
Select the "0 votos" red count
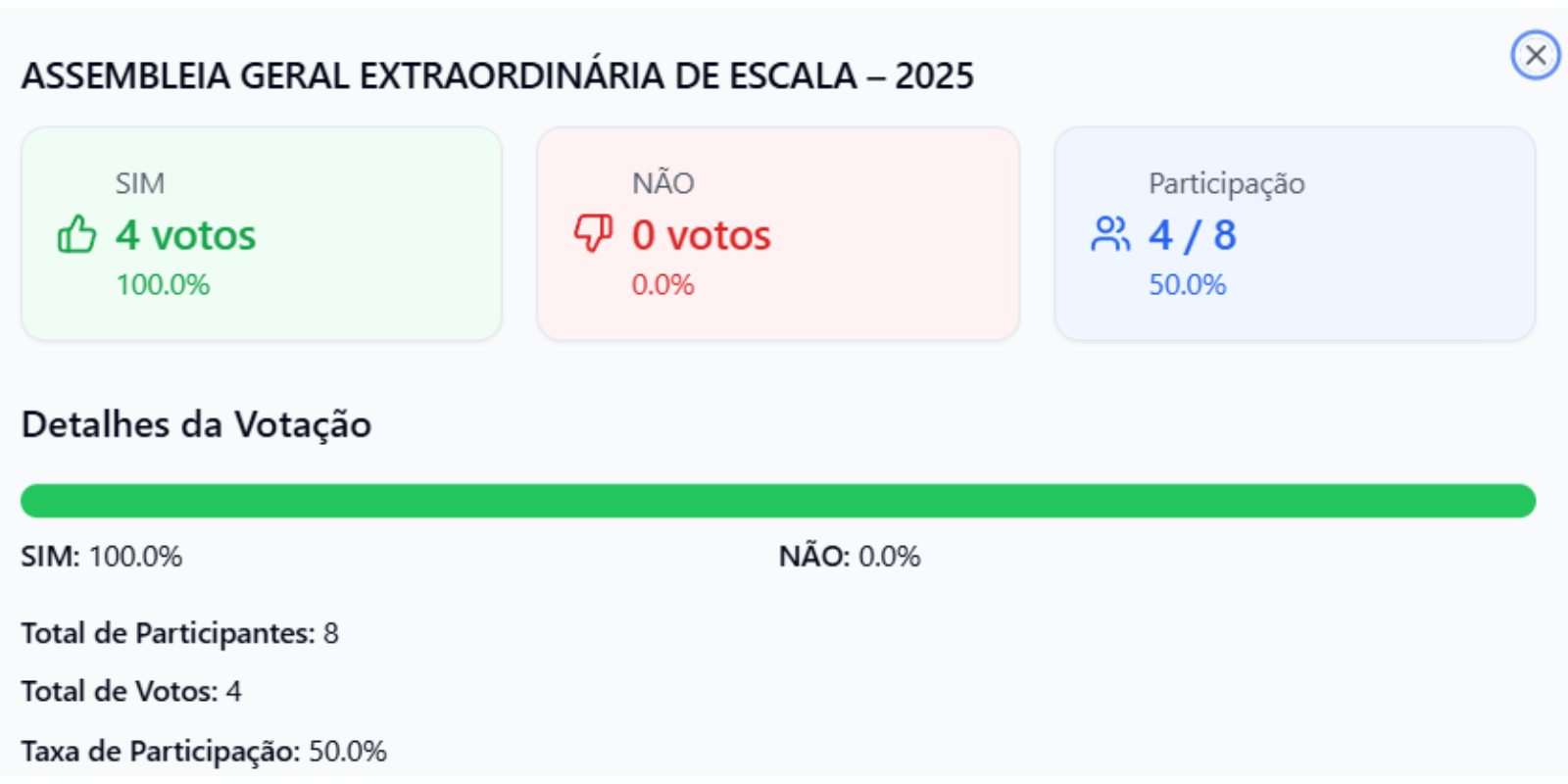tap(701, 235)
